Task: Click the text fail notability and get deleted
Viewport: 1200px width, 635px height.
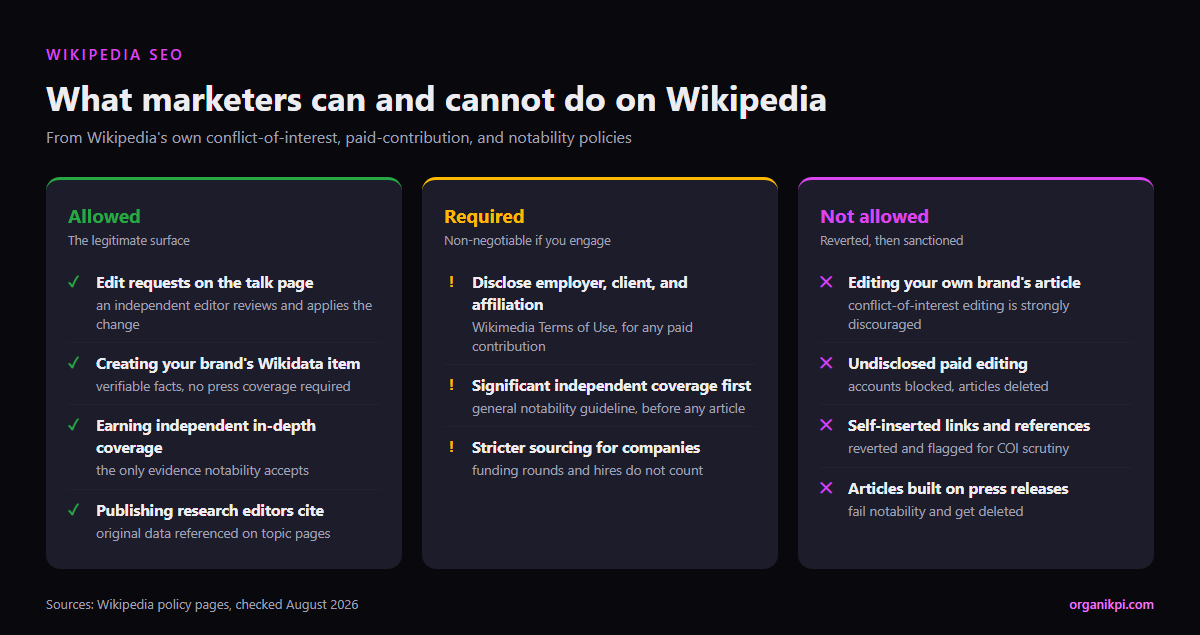Action: pyautogui.click(x=935, y=511)
